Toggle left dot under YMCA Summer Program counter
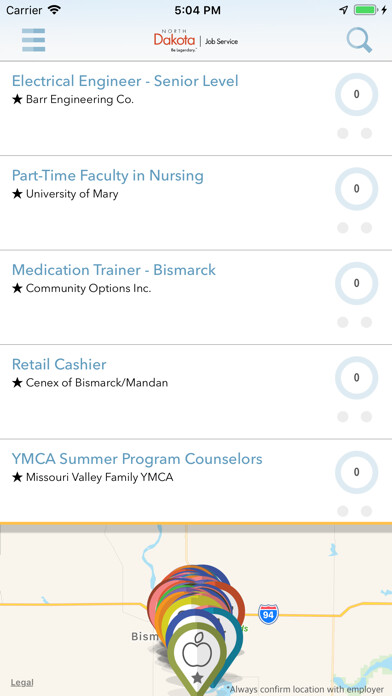This screenshot has height=696, width=392. tap(343, 511)
